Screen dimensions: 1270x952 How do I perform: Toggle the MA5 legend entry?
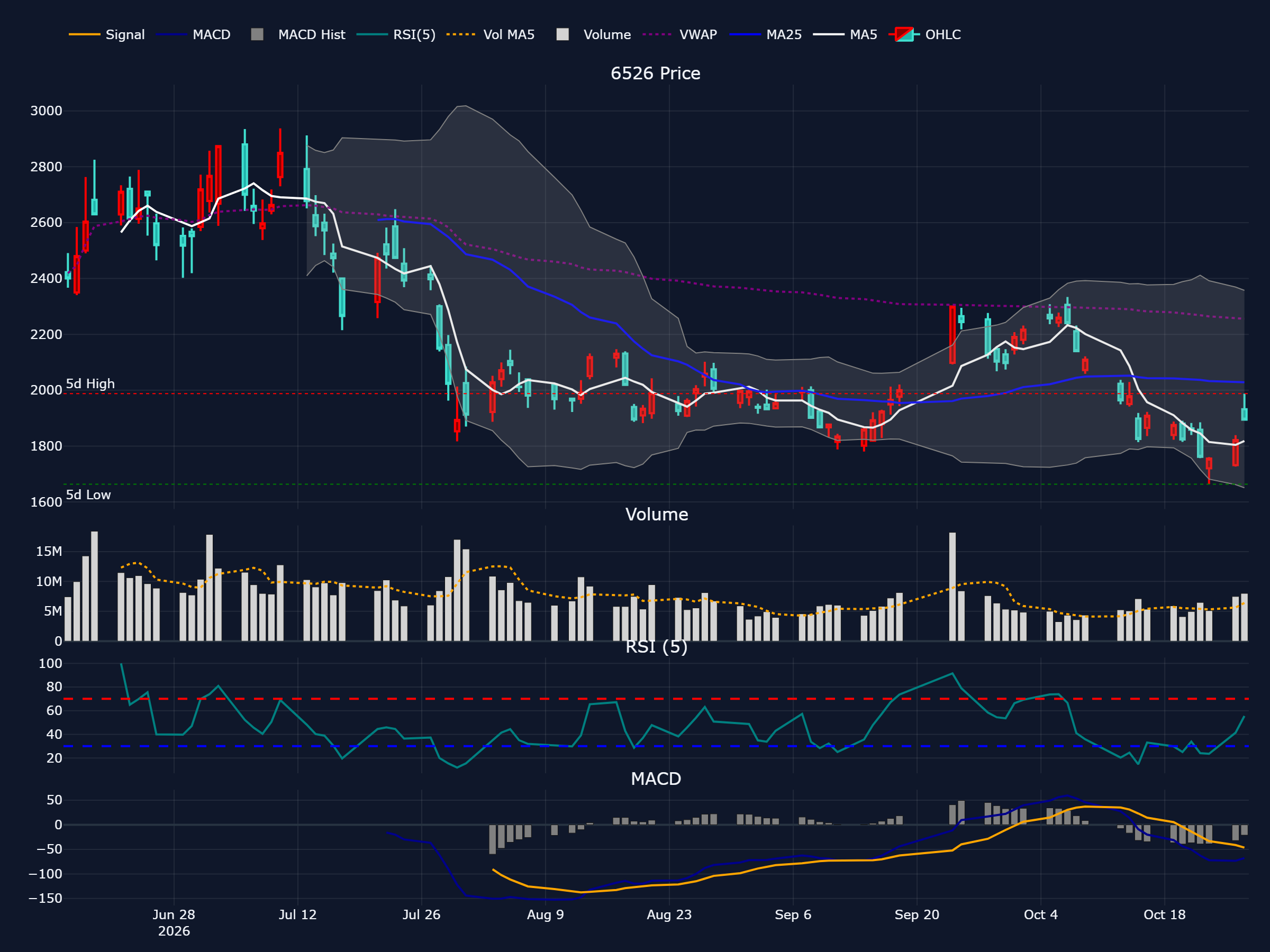click(x=845, y=34)
